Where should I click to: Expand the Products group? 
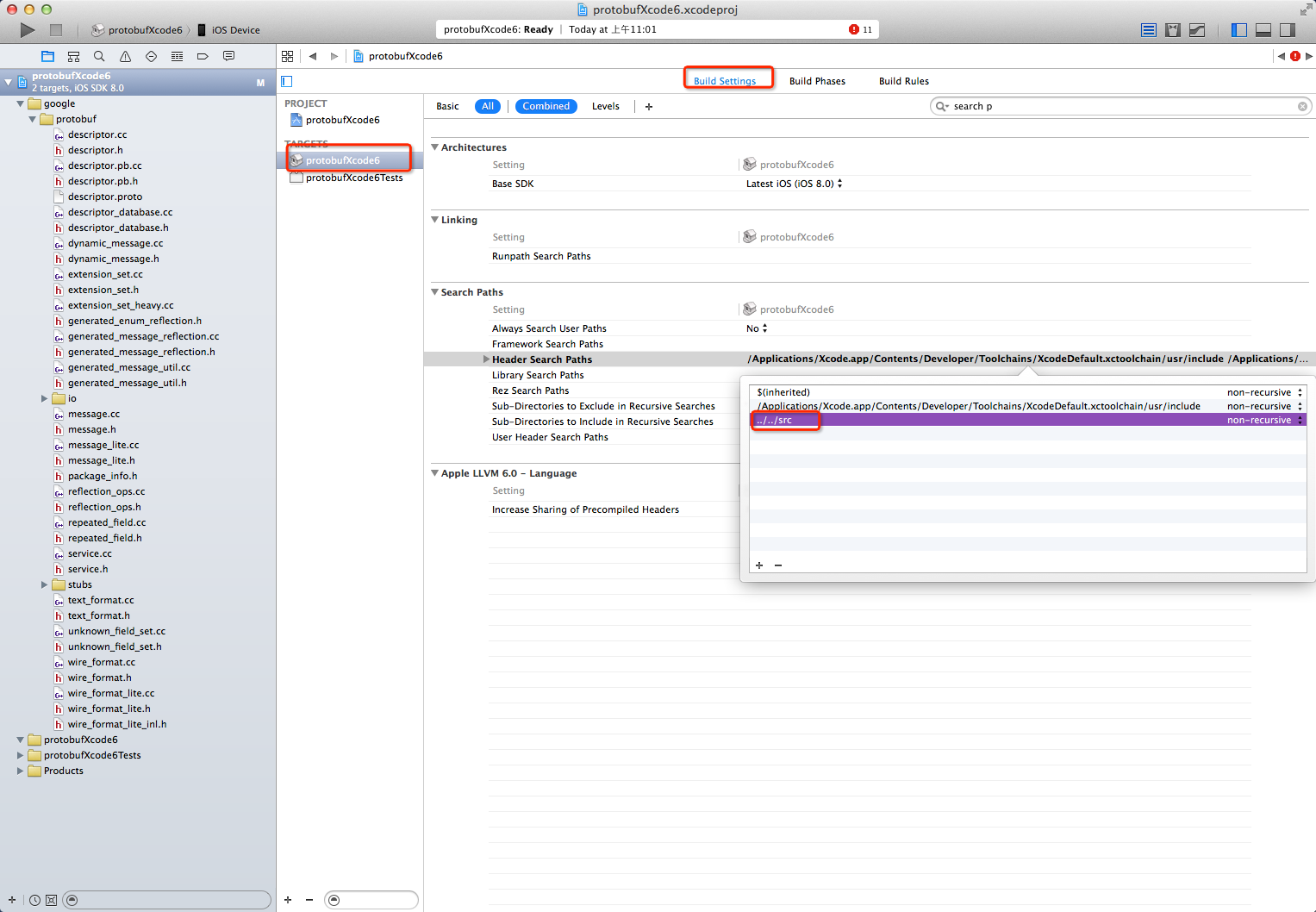click(20, 771)
